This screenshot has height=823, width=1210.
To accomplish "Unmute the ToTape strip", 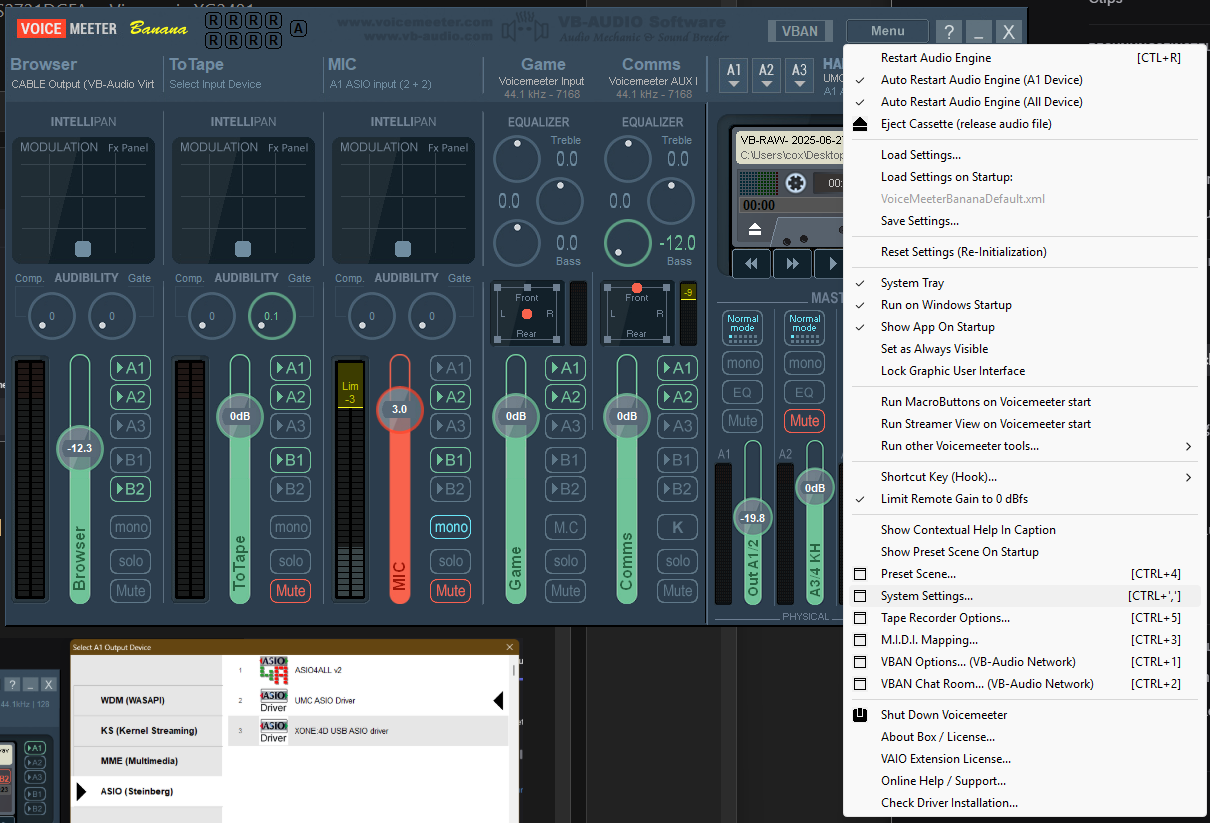I will [290, 590].
